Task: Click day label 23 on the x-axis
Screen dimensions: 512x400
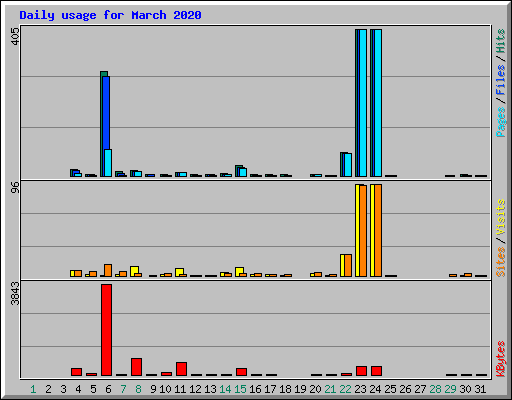Action: click(360, 389)
